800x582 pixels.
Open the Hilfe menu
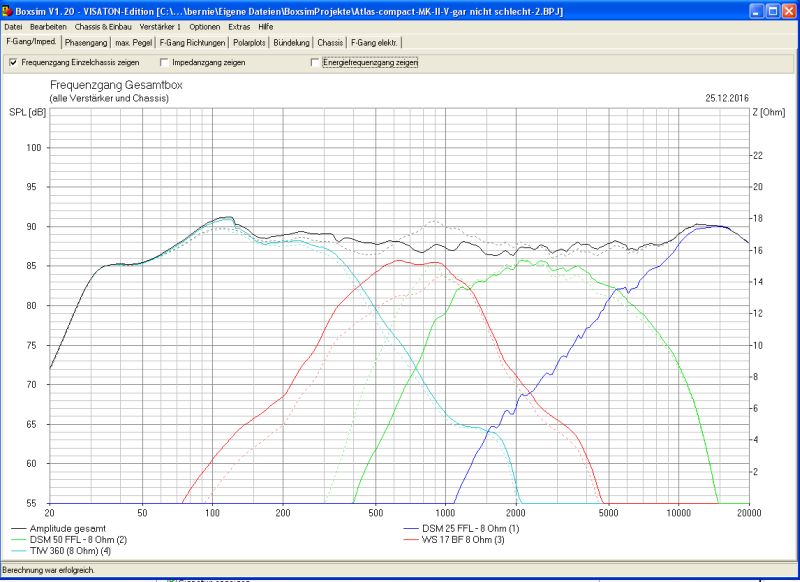pos(266,26)
